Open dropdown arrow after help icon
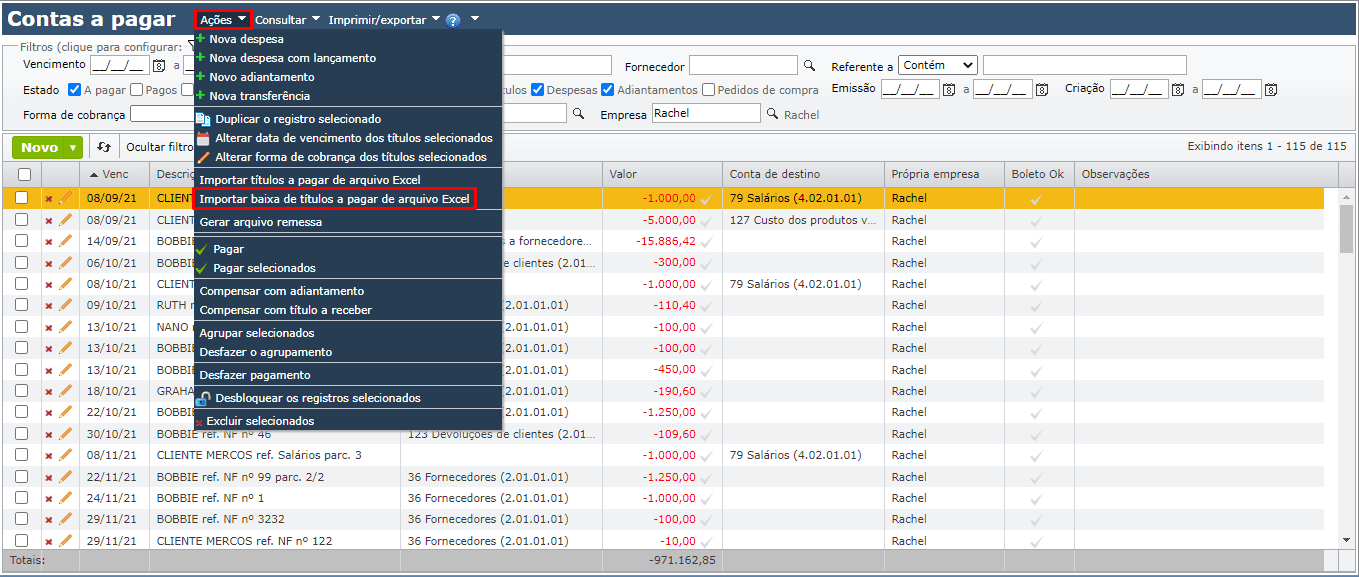Screen dimensions: 1359x577 click(x=474, y=18)
